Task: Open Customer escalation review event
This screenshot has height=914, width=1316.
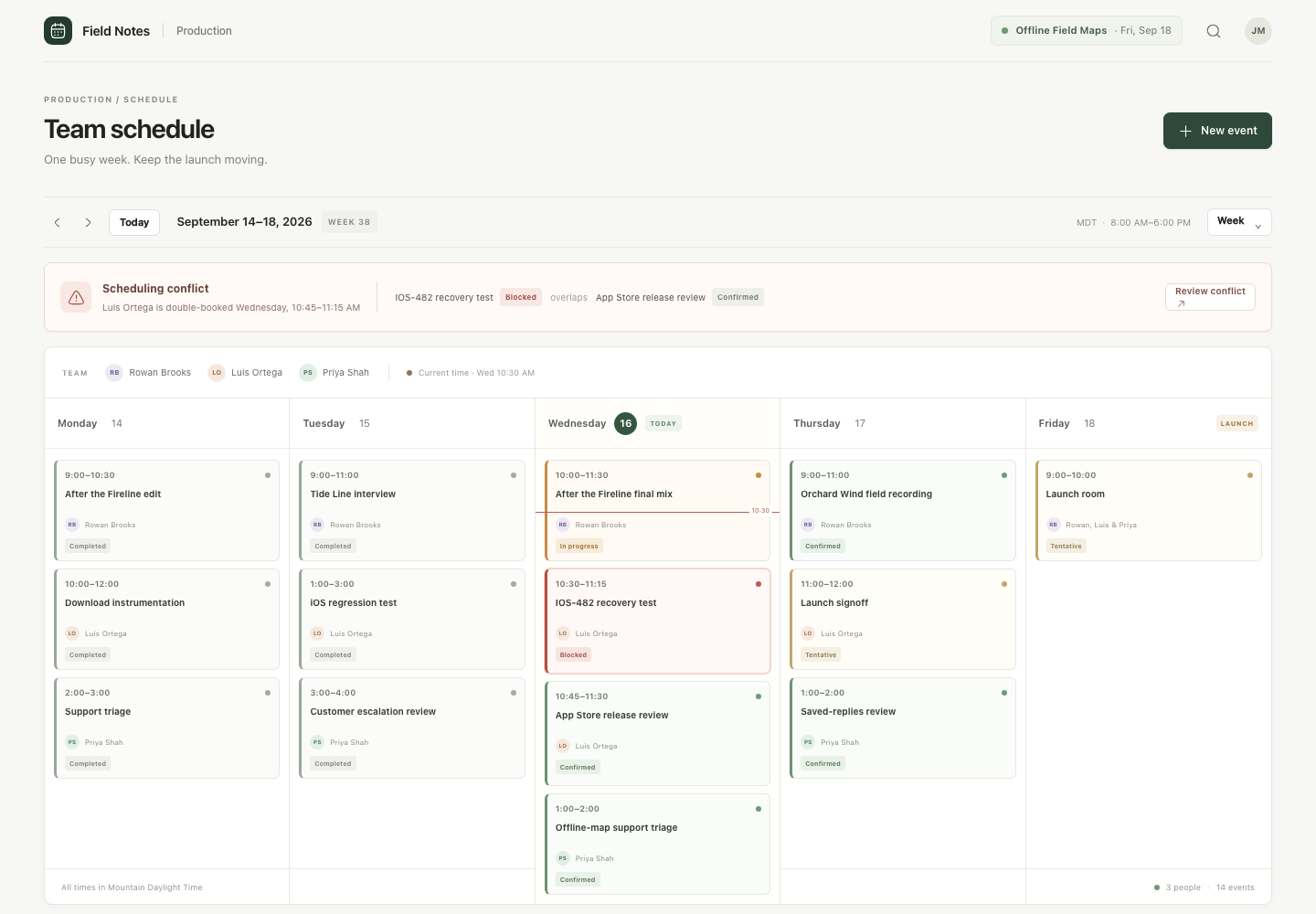Action: [x=412, y=728]
